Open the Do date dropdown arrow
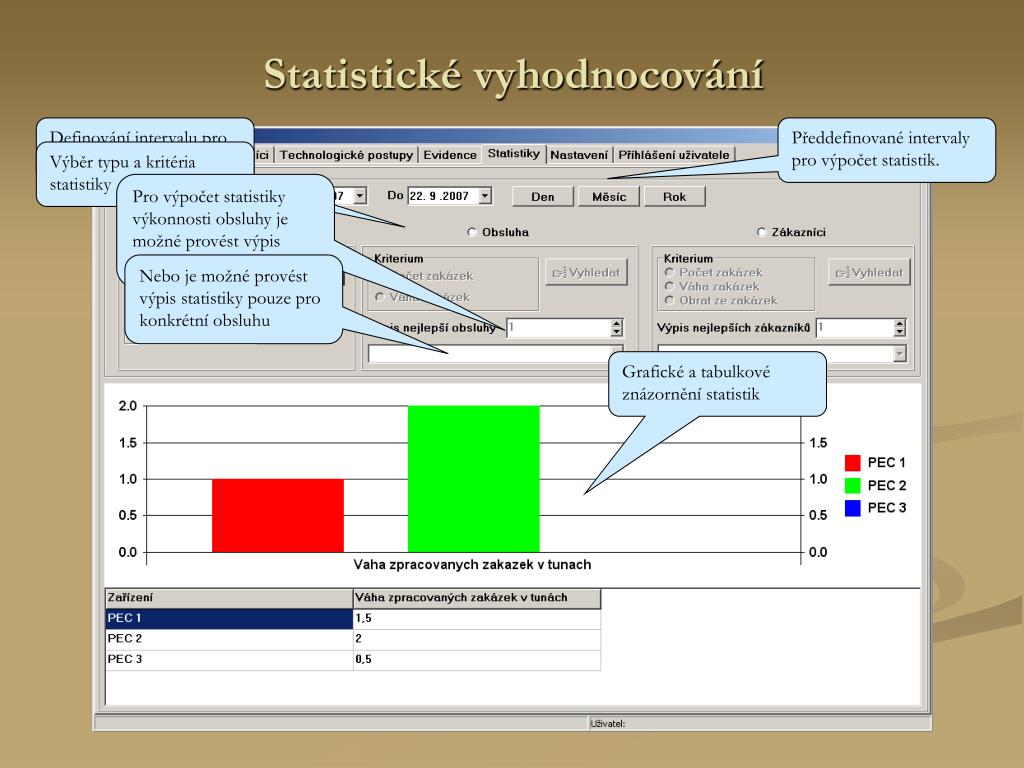Screen dimensions: 1024x768 tap(485, 196)
